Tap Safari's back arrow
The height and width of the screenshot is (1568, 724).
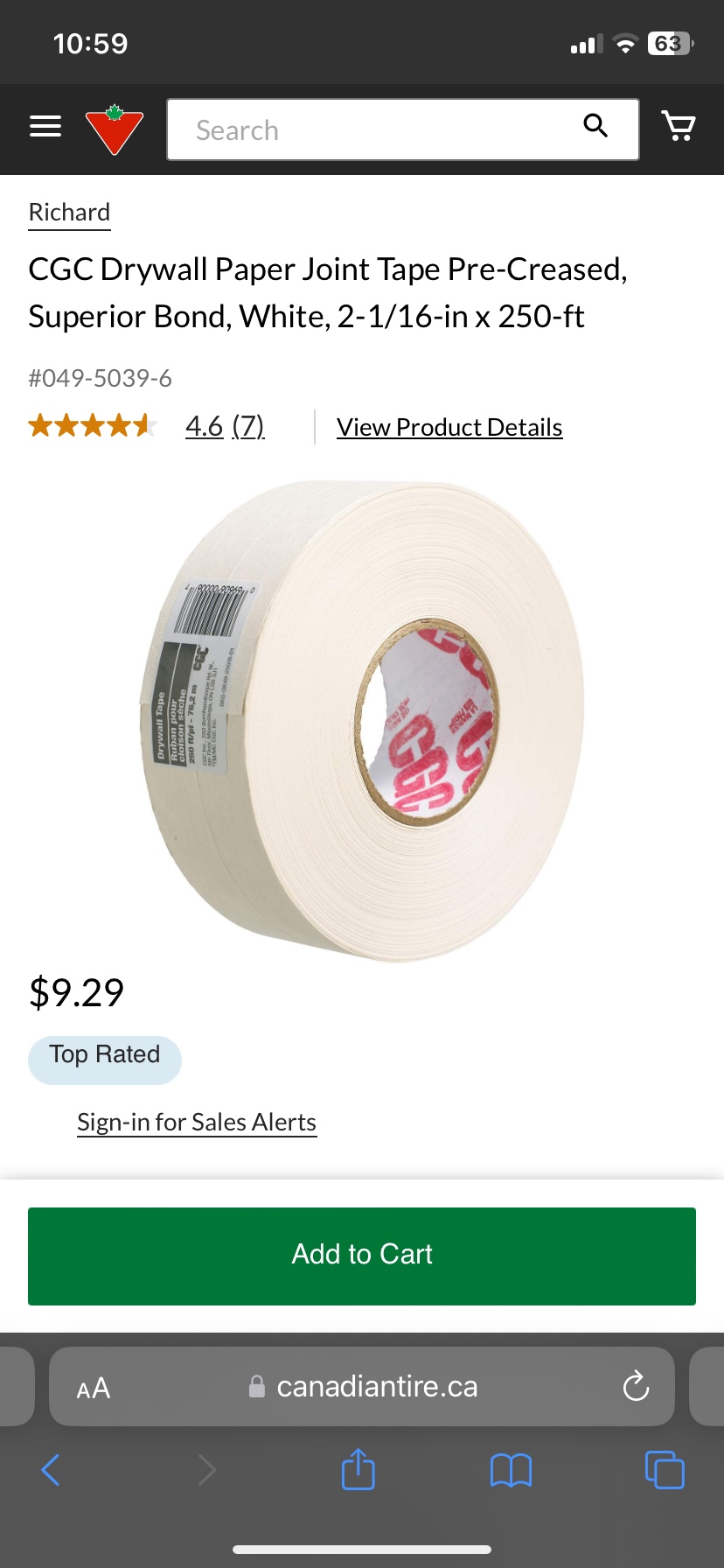[52, 1469]
